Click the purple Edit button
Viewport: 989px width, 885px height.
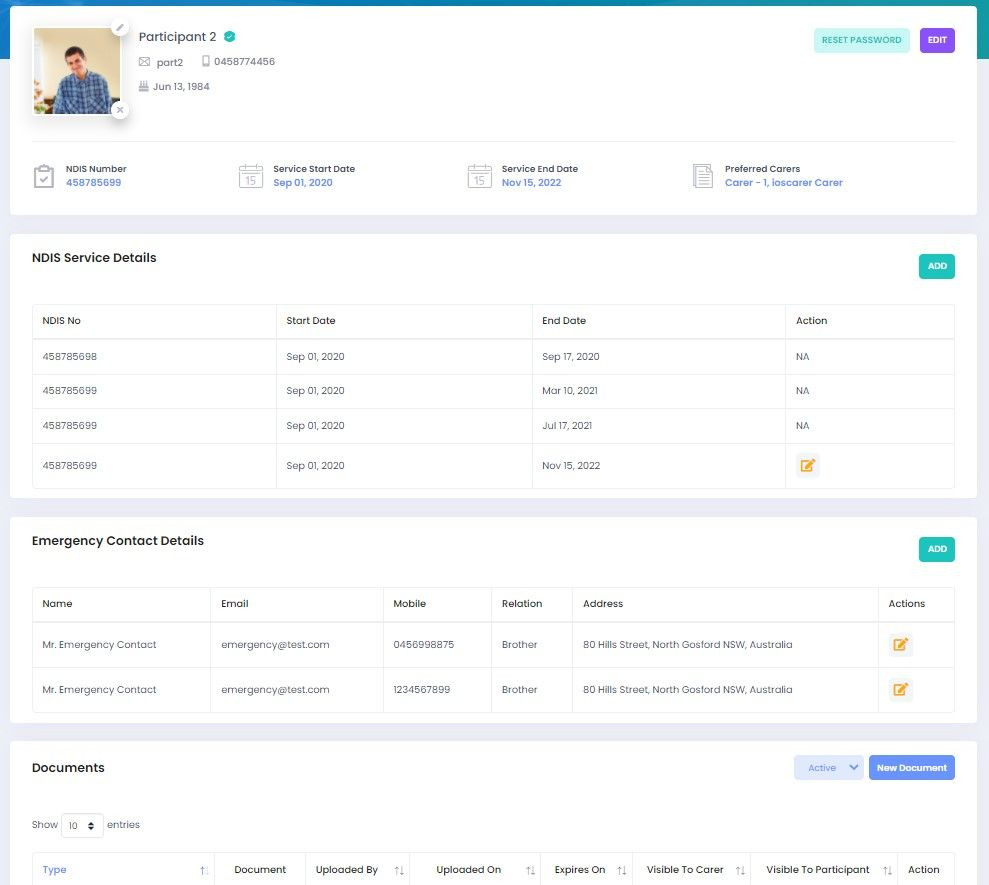click(x=937, y=40)
